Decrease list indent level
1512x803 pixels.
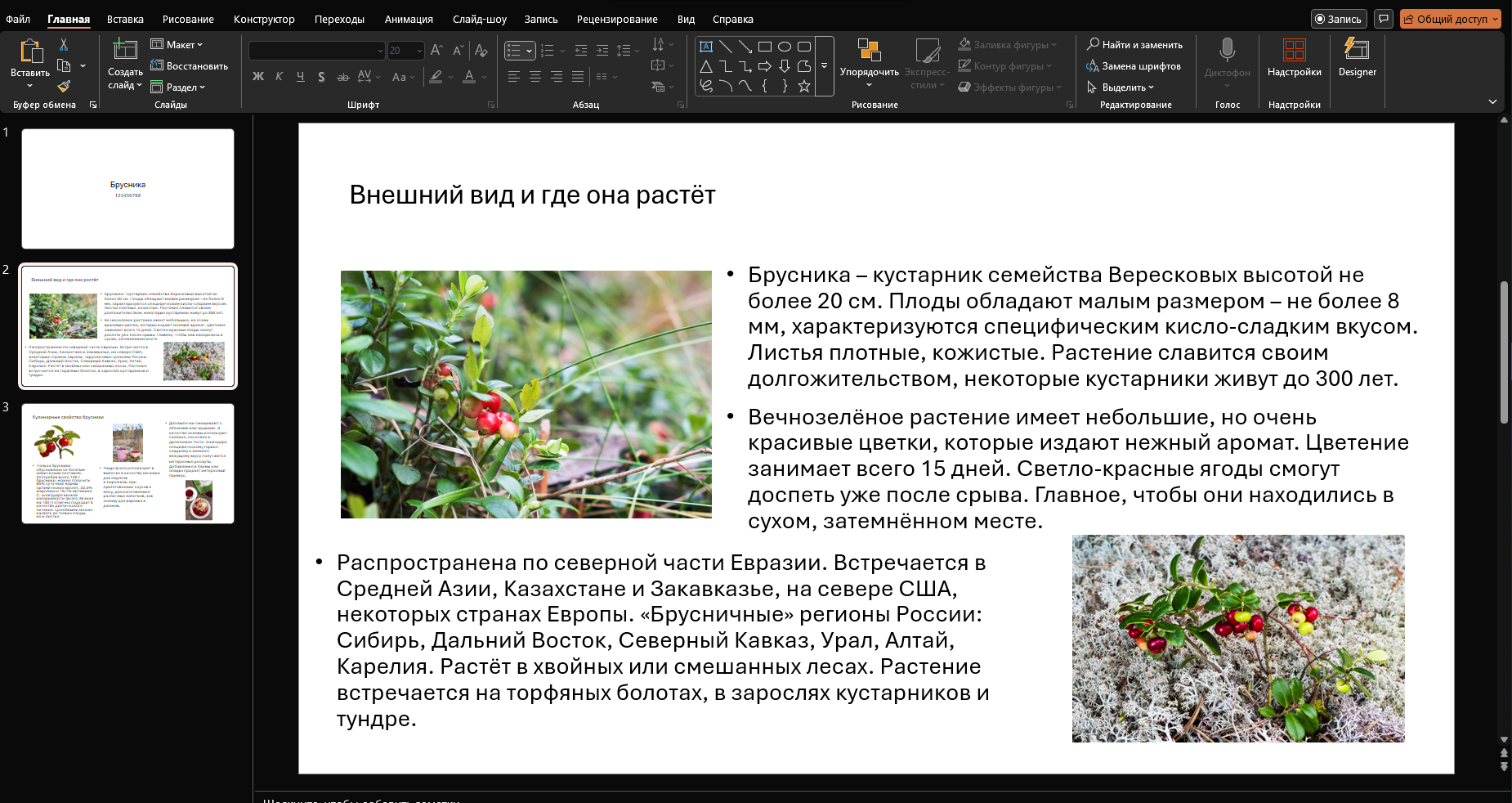click(x=581, y=51)
